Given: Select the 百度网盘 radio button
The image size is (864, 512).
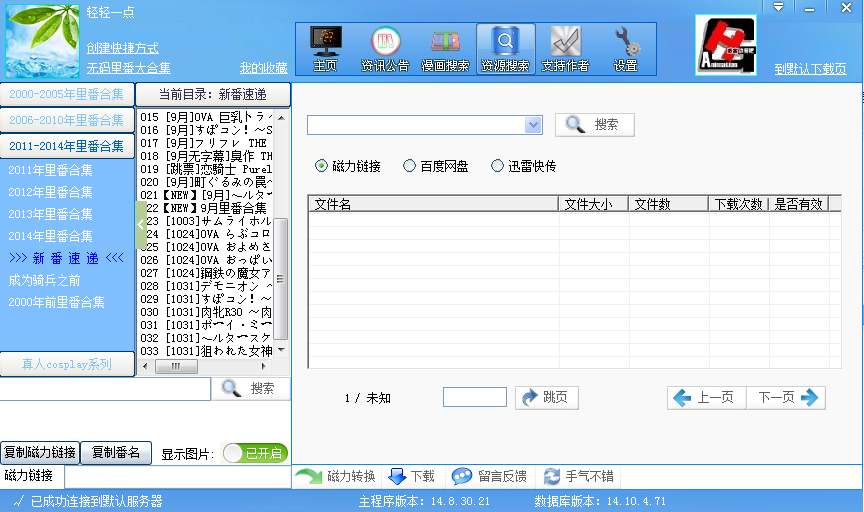Looking at the screenshot, I should click(409, 166).
